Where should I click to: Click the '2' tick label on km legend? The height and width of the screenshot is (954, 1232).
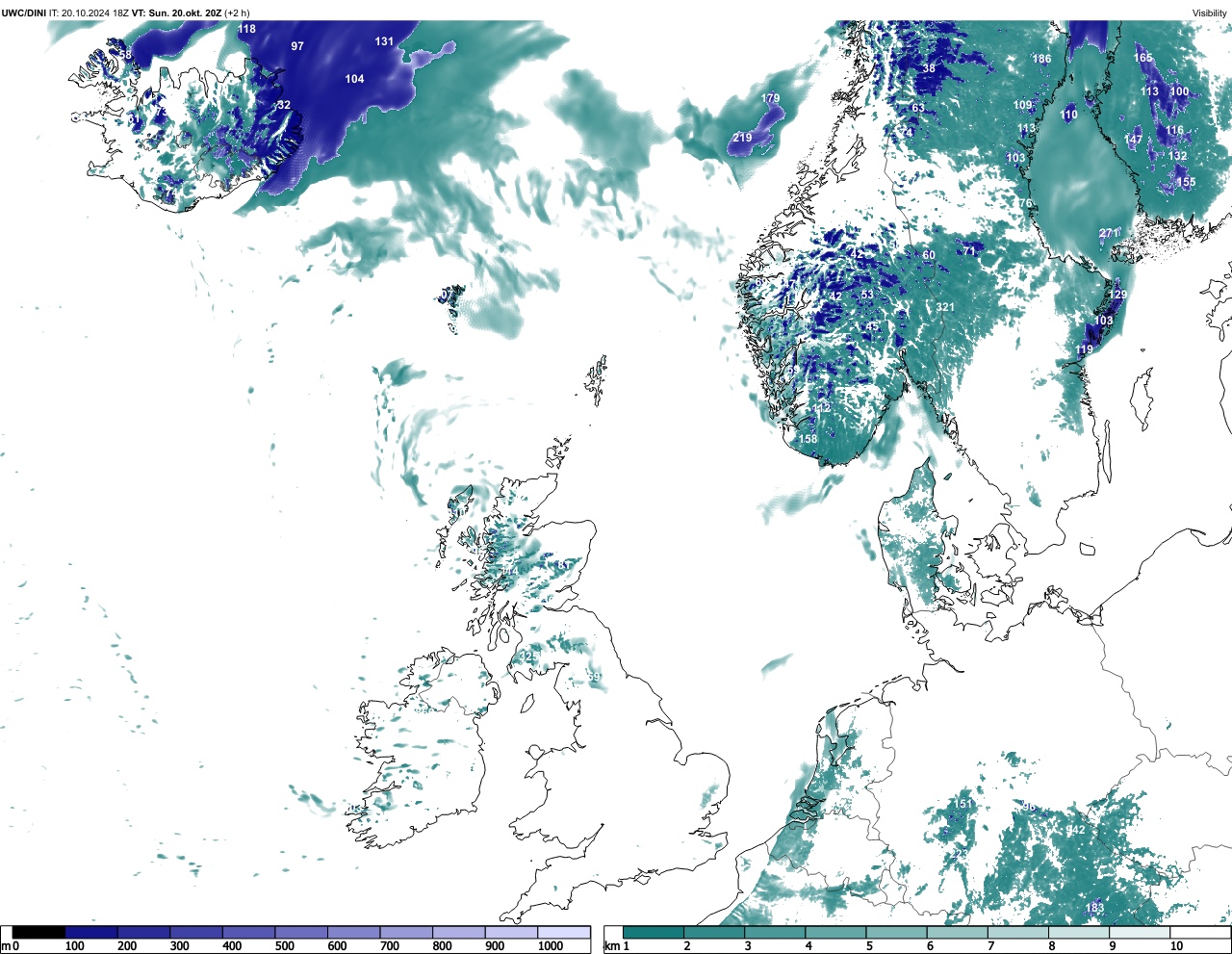(686, 946)
